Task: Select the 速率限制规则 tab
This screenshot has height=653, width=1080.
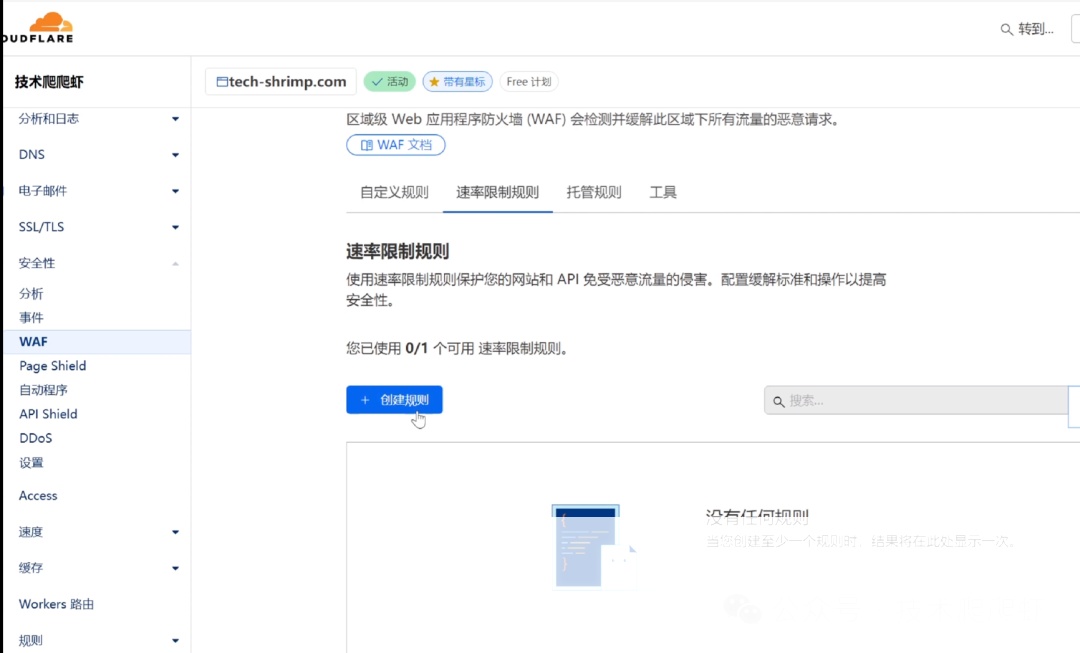Action: tap(497, 192)
